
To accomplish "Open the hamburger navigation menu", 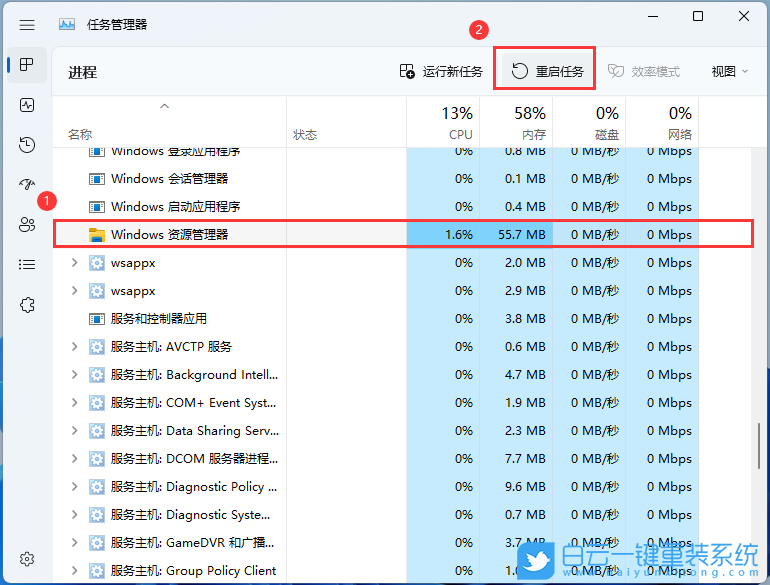I will click(27, 25).
